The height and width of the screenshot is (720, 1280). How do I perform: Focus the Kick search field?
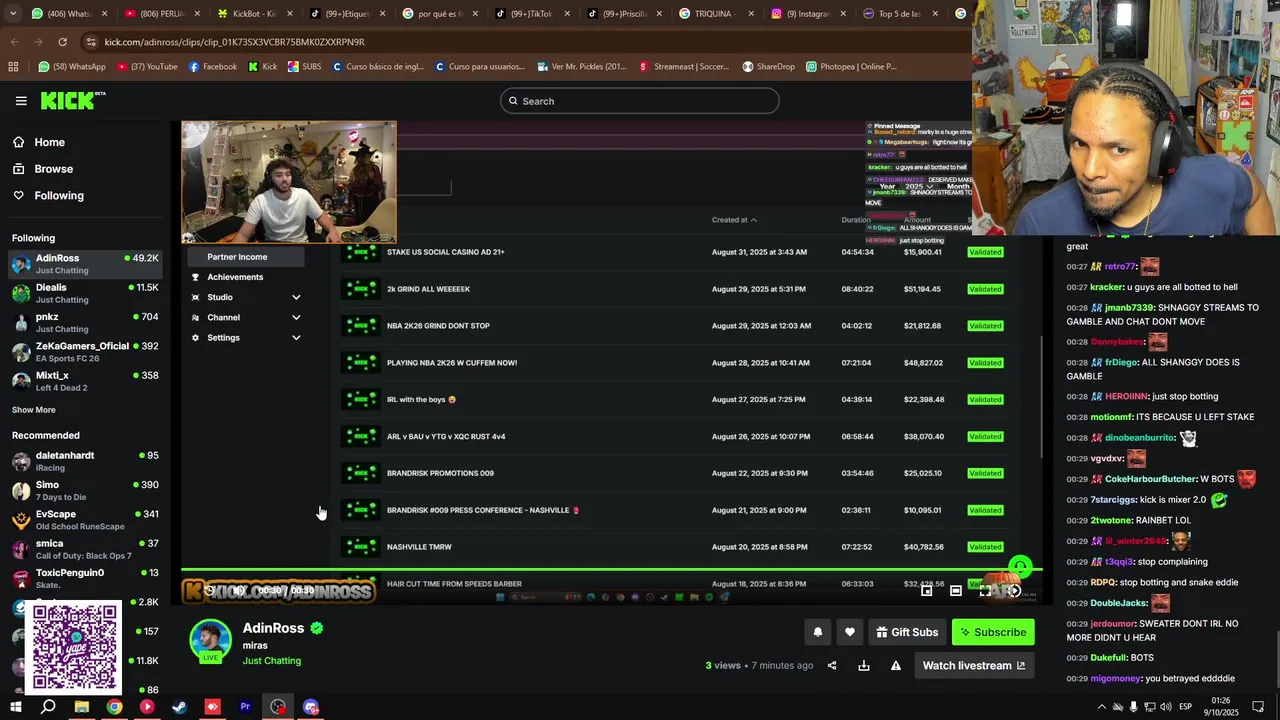640,101
